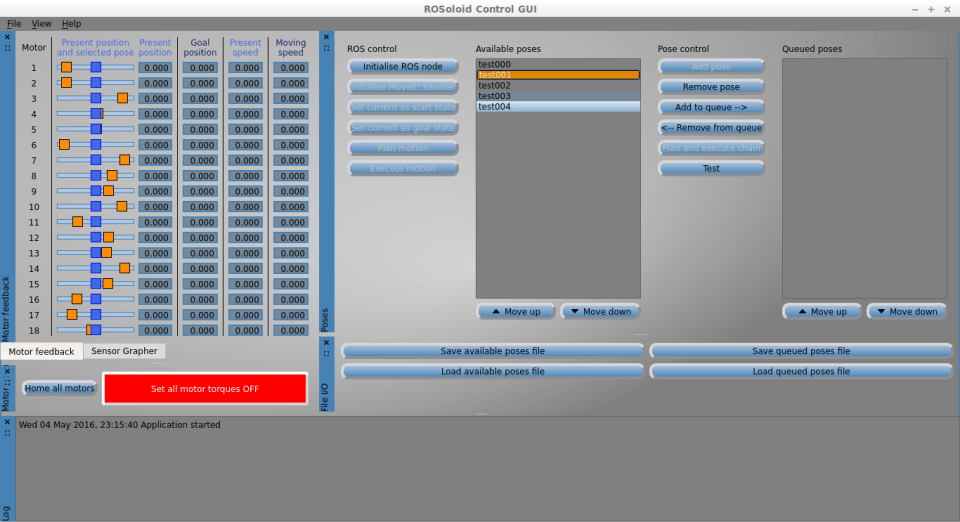Close the Log dock panel

tap(7, 422)
